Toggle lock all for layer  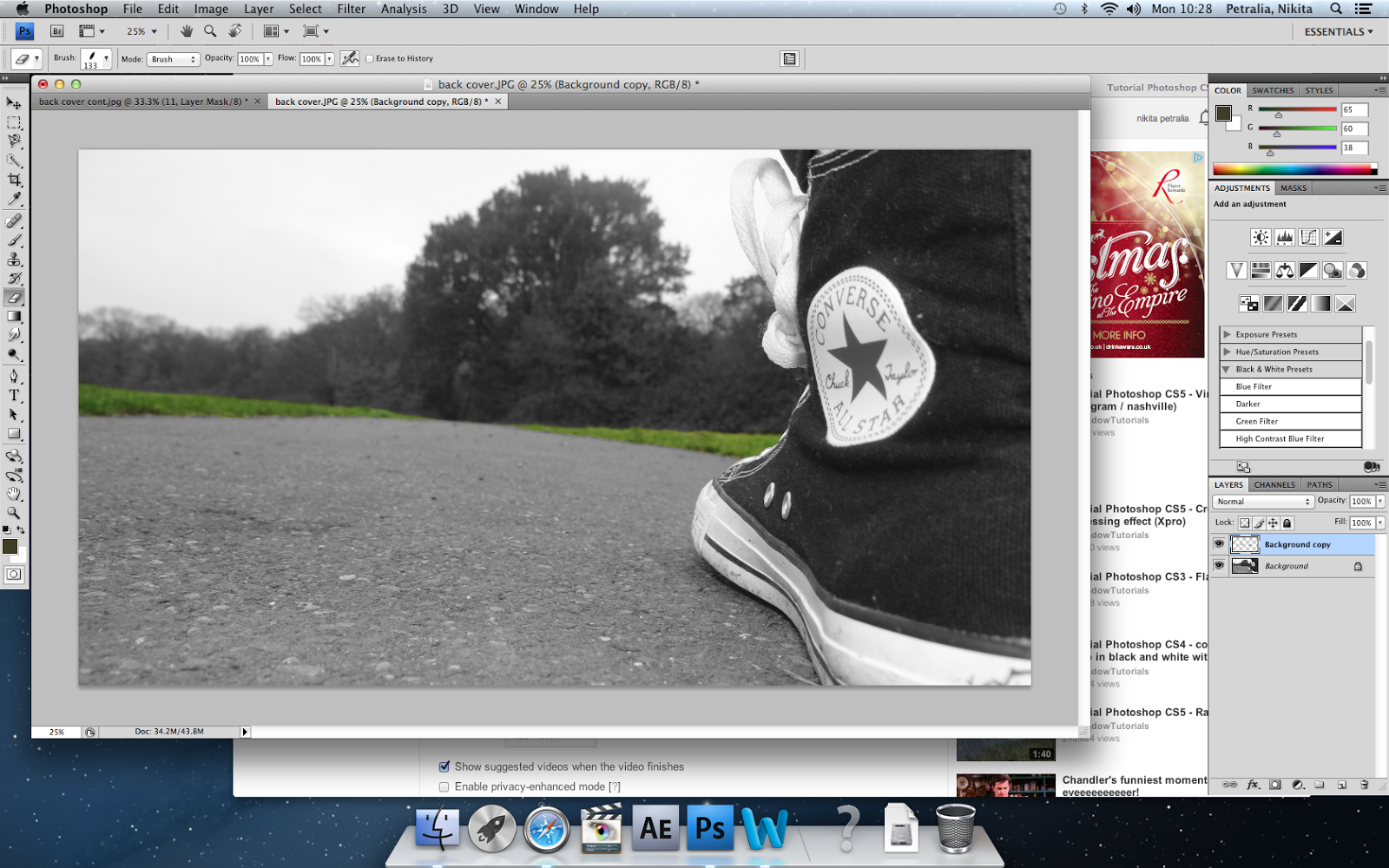pyautogui.click(x=1287, y=523)
